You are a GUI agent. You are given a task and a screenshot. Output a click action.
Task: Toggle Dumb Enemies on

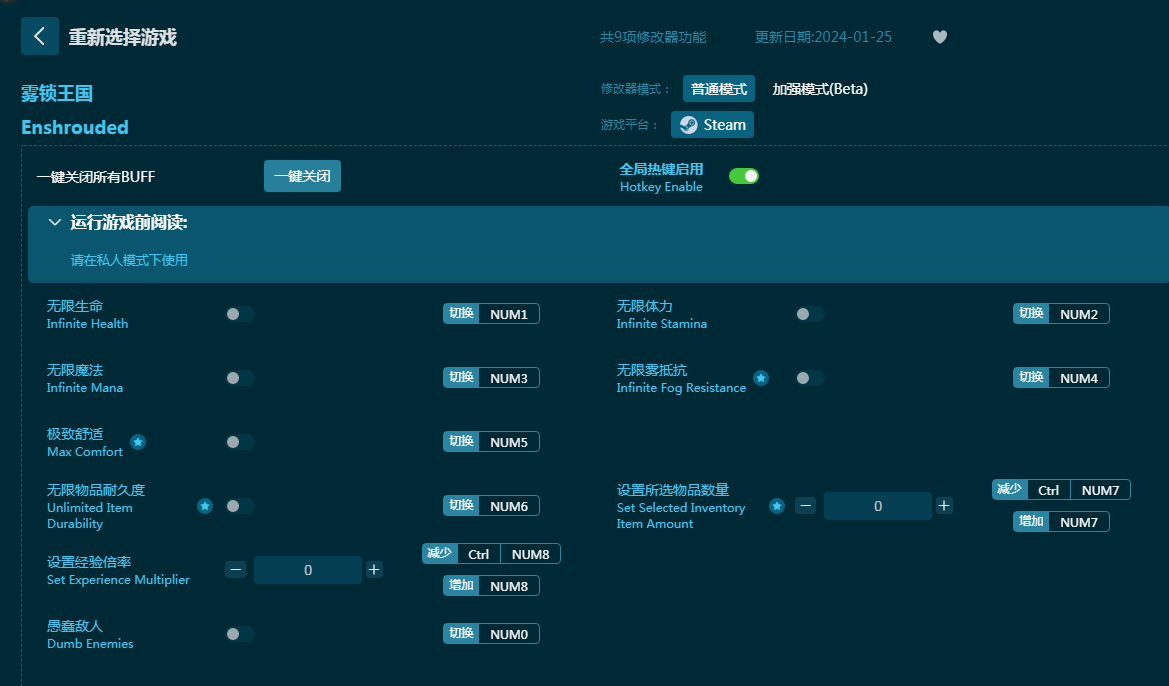[x=239, y=634]
